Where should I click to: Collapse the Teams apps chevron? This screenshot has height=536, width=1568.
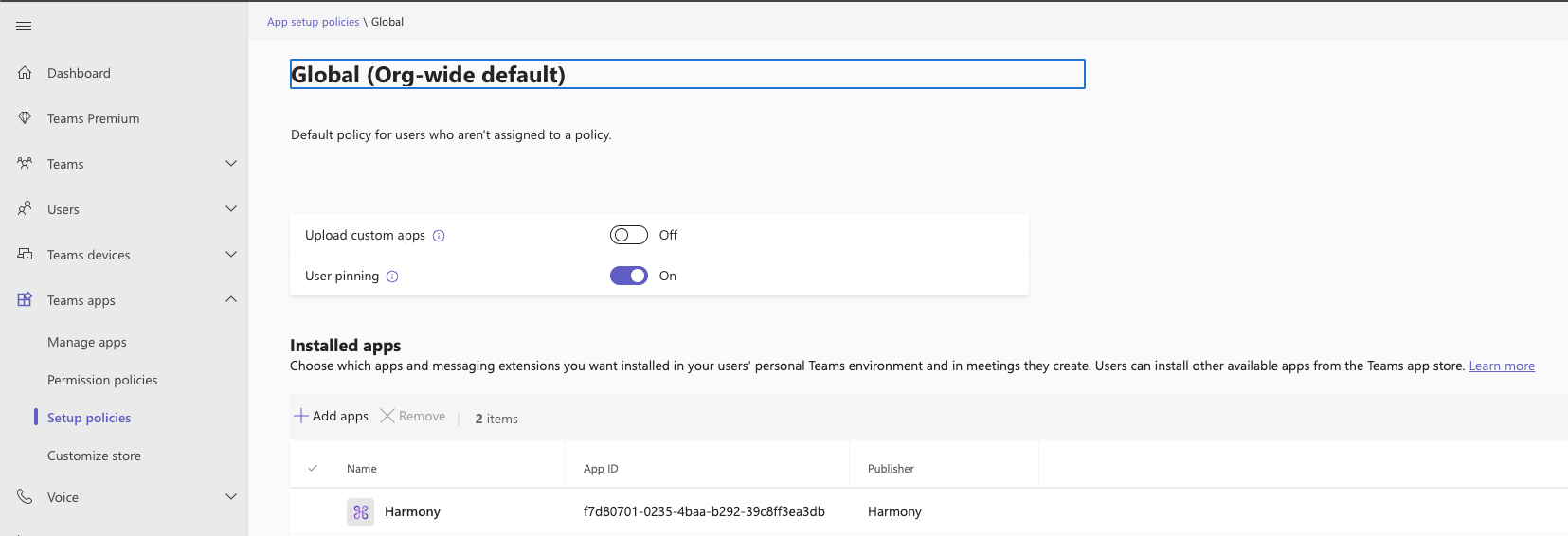(231, 299)
